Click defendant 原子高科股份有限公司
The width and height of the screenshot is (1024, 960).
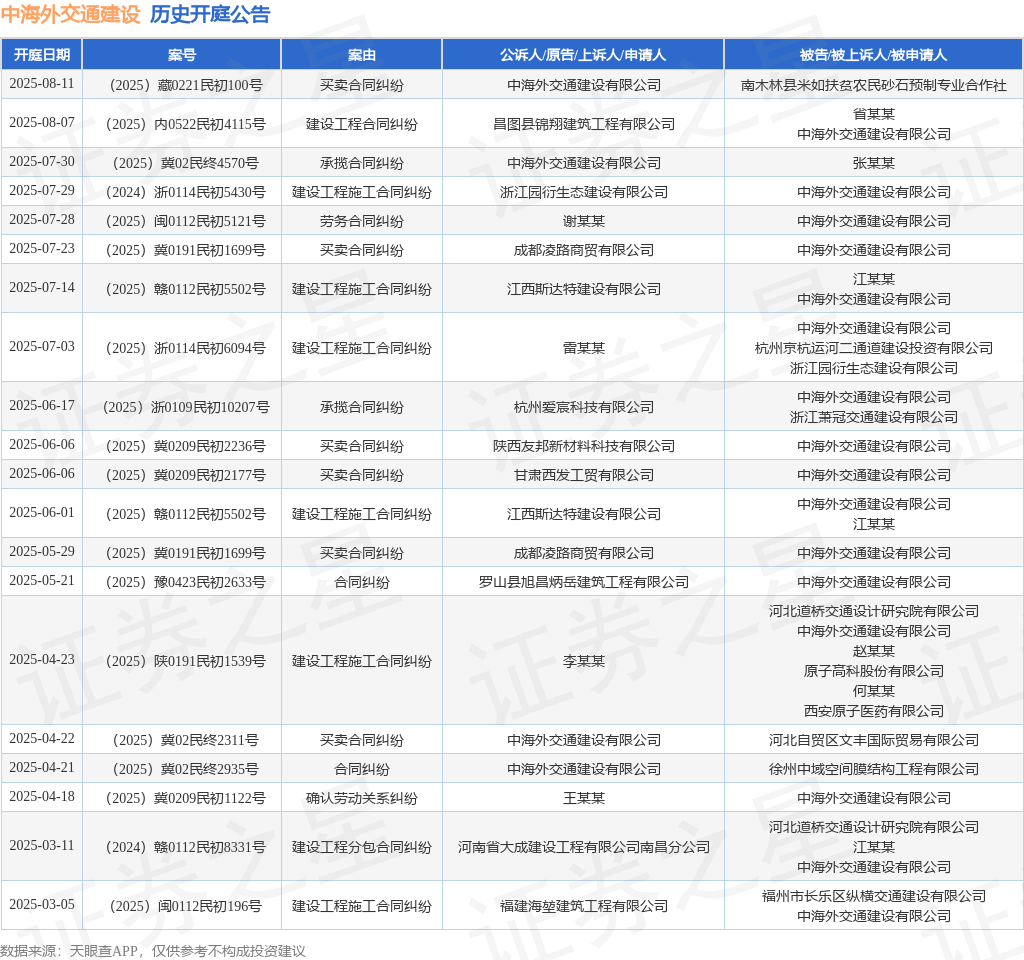pyautogui.click(x=874, y=671)
